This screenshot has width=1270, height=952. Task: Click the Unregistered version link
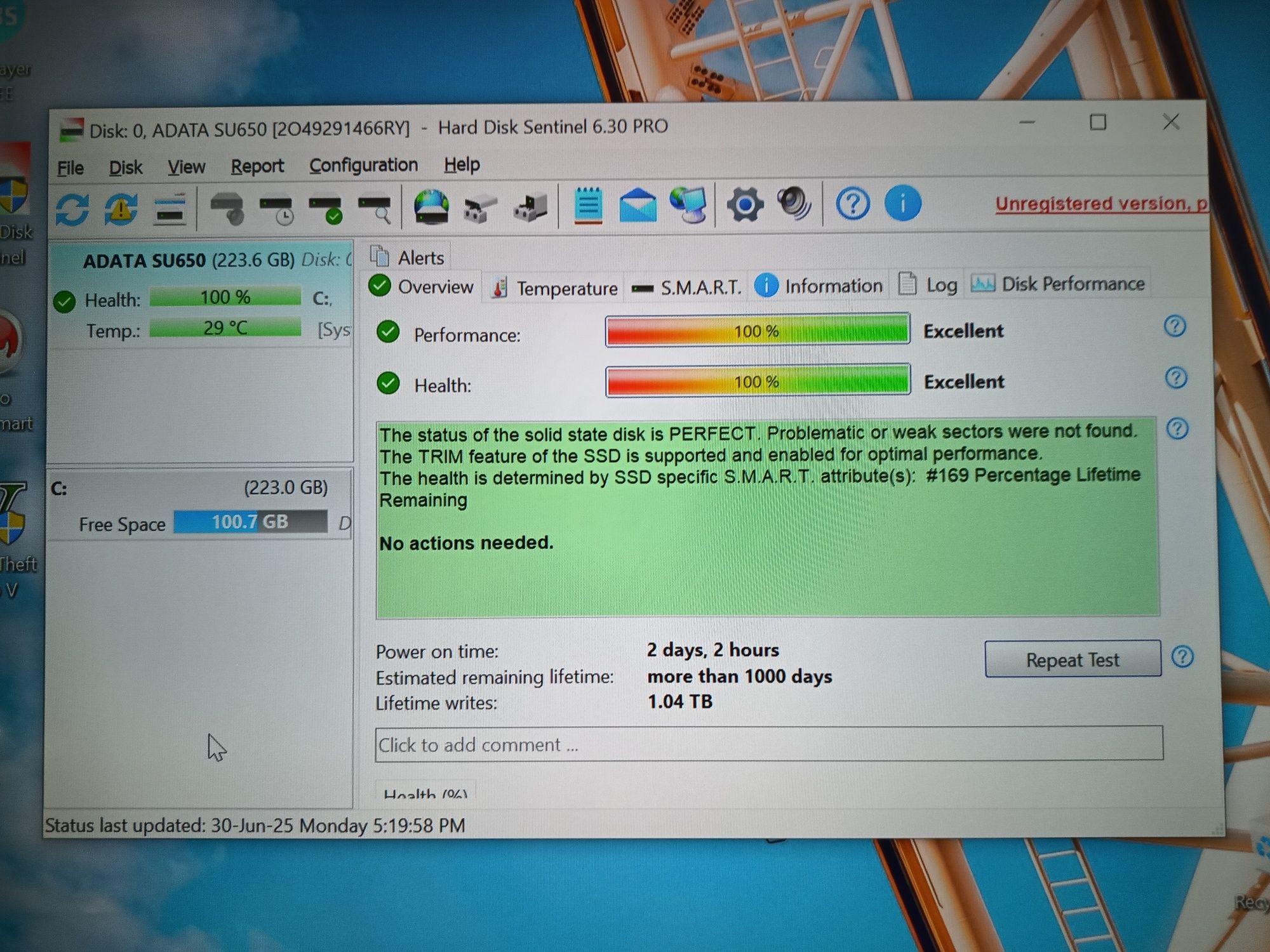coord(1100,204)
